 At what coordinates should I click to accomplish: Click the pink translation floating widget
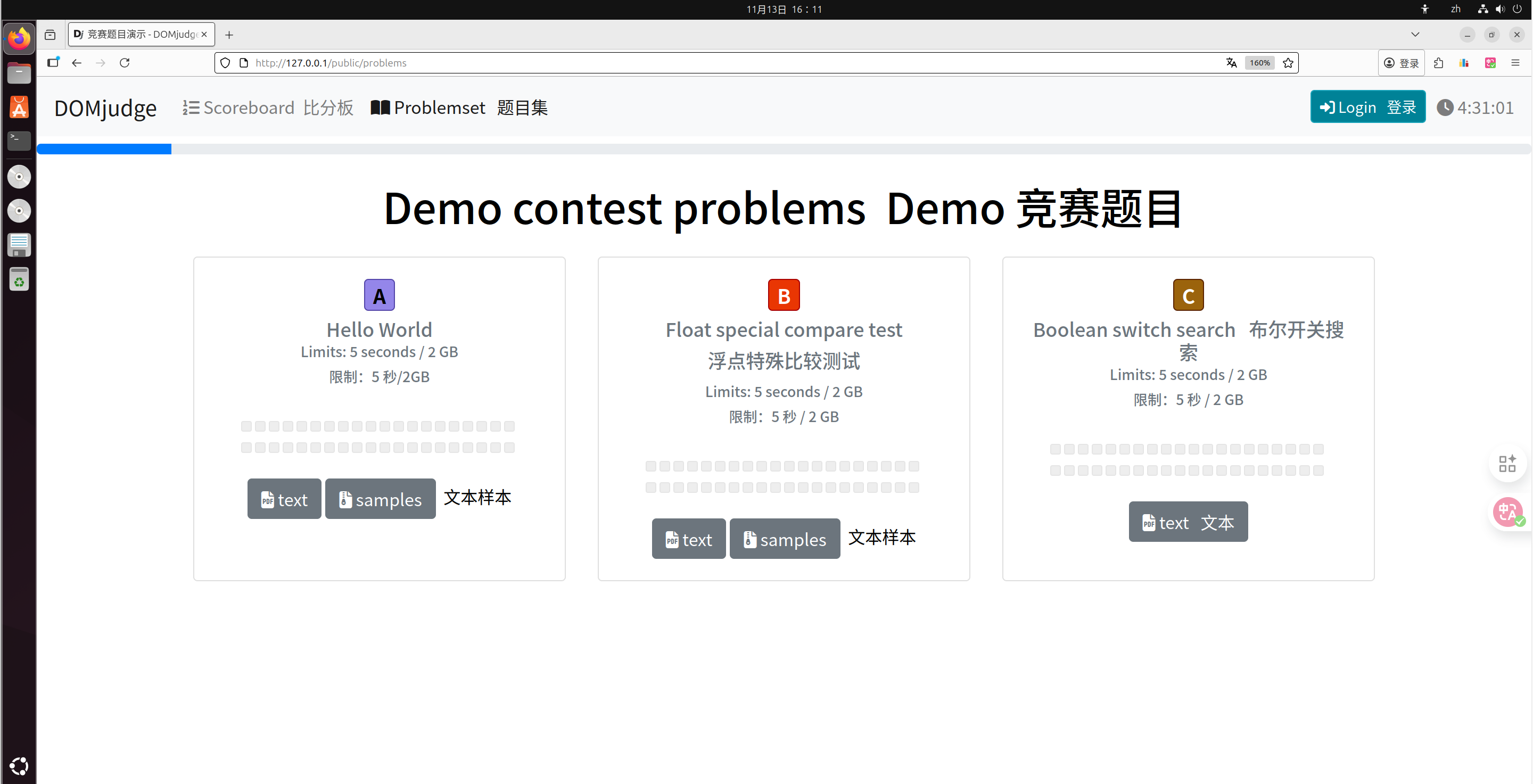[x=1507, y=512]
